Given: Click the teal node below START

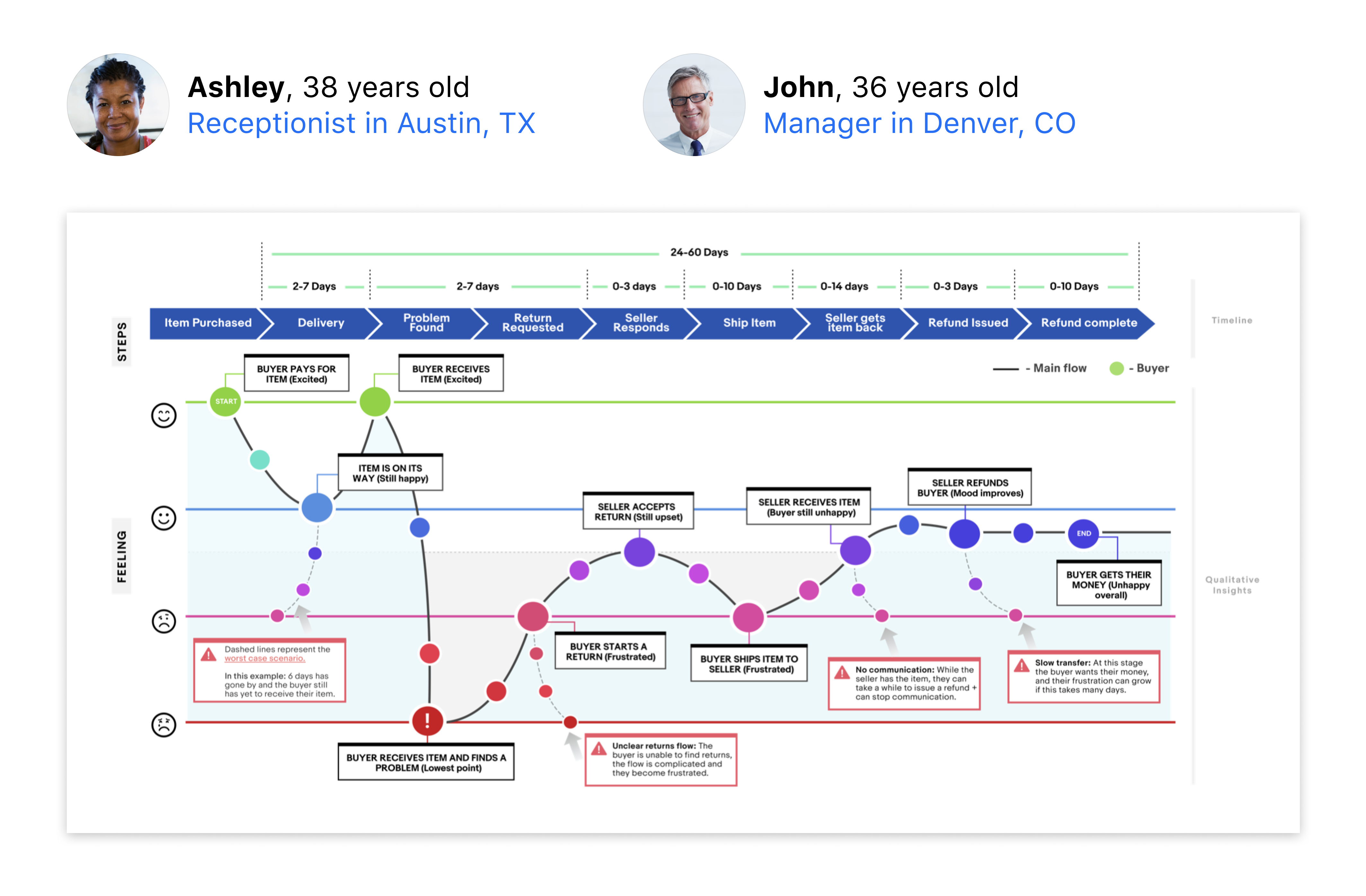Looking at the screenshot, I should 260,460.
